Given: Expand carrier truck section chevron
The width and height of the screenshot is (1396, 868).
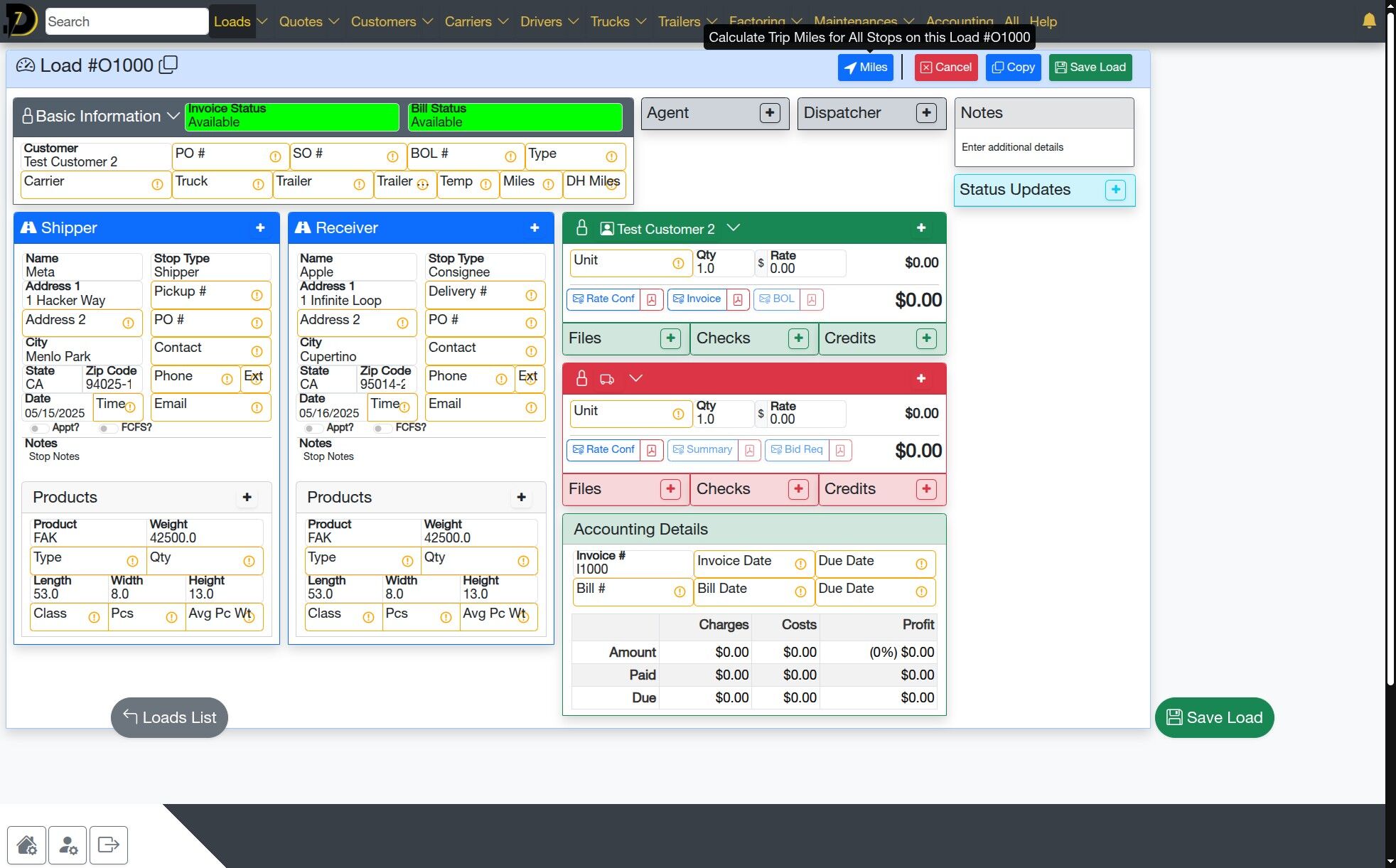Looking at the screenshot, I should 635,378.
